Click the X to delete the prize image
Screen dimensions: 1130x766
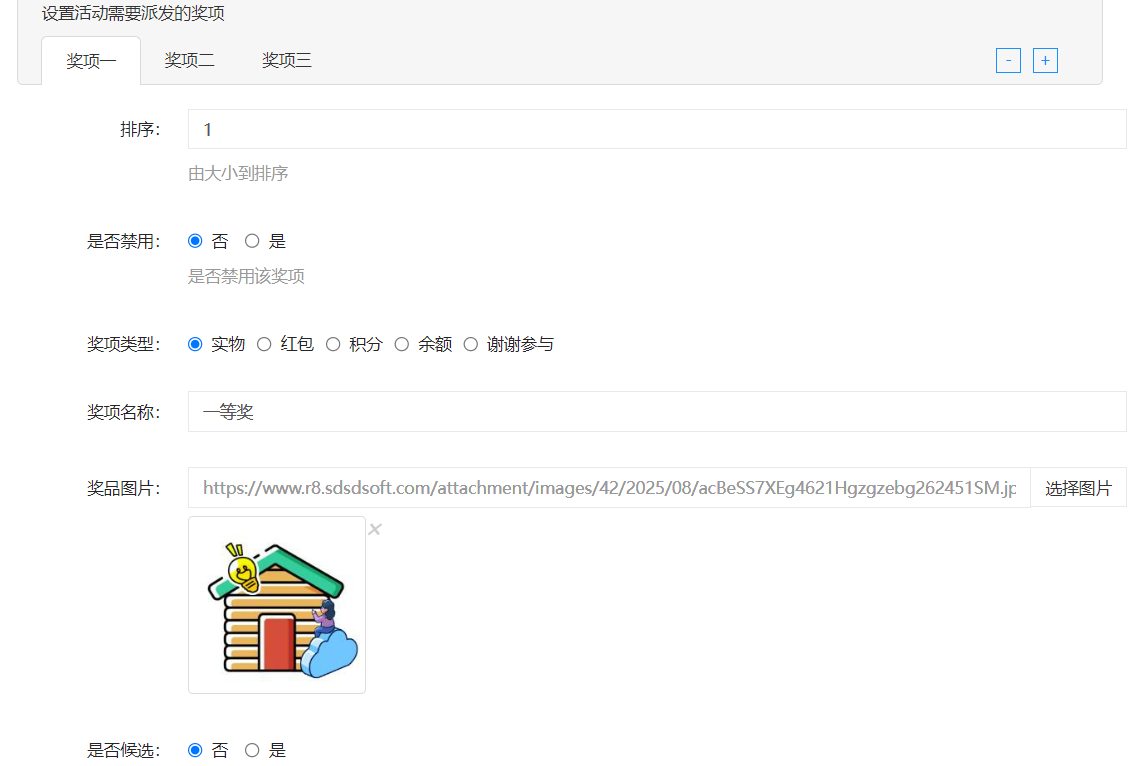point(375,529)
